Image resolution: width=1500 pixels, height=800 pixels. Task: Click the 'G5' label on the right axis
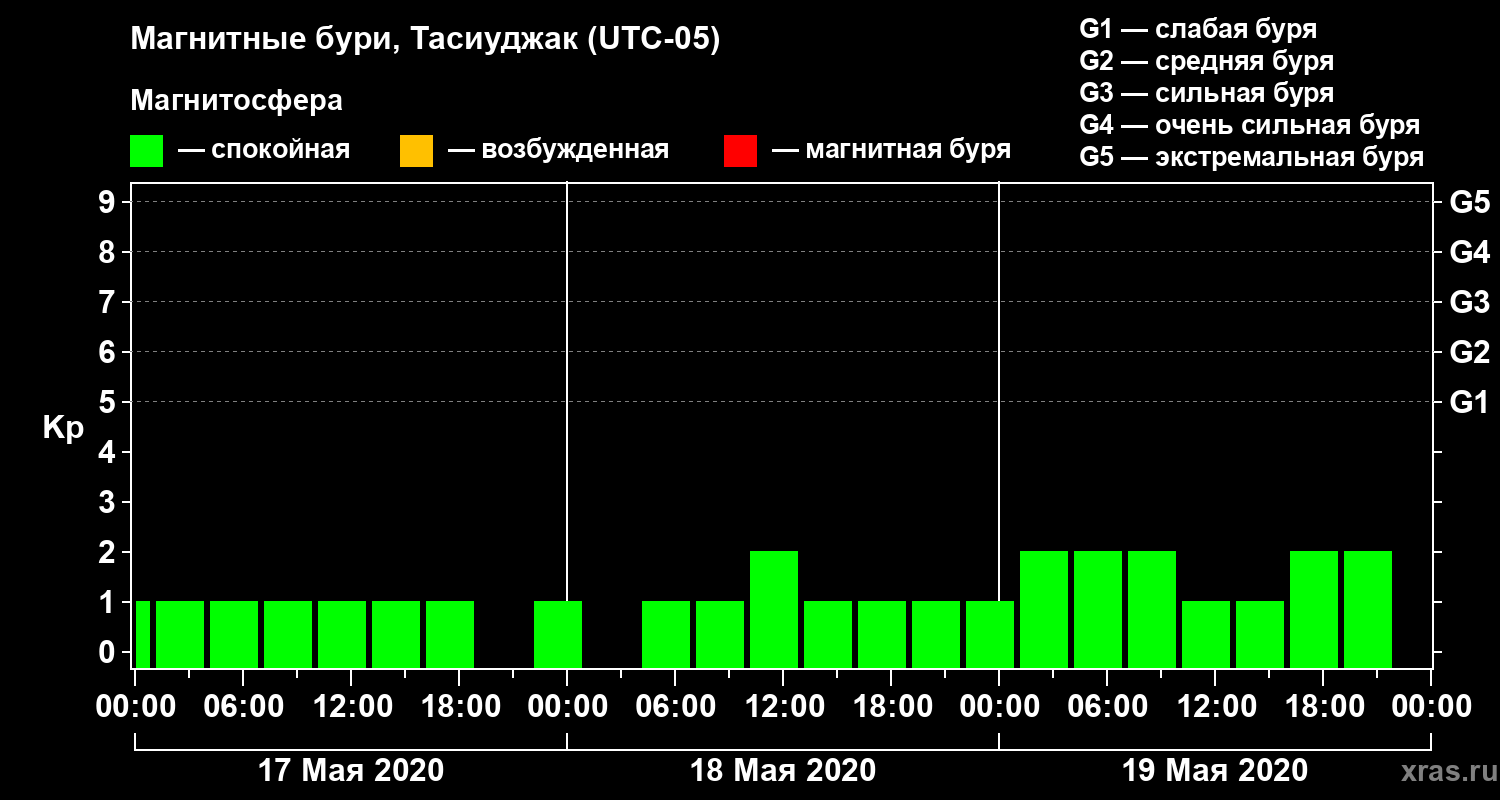(1469, 202)
